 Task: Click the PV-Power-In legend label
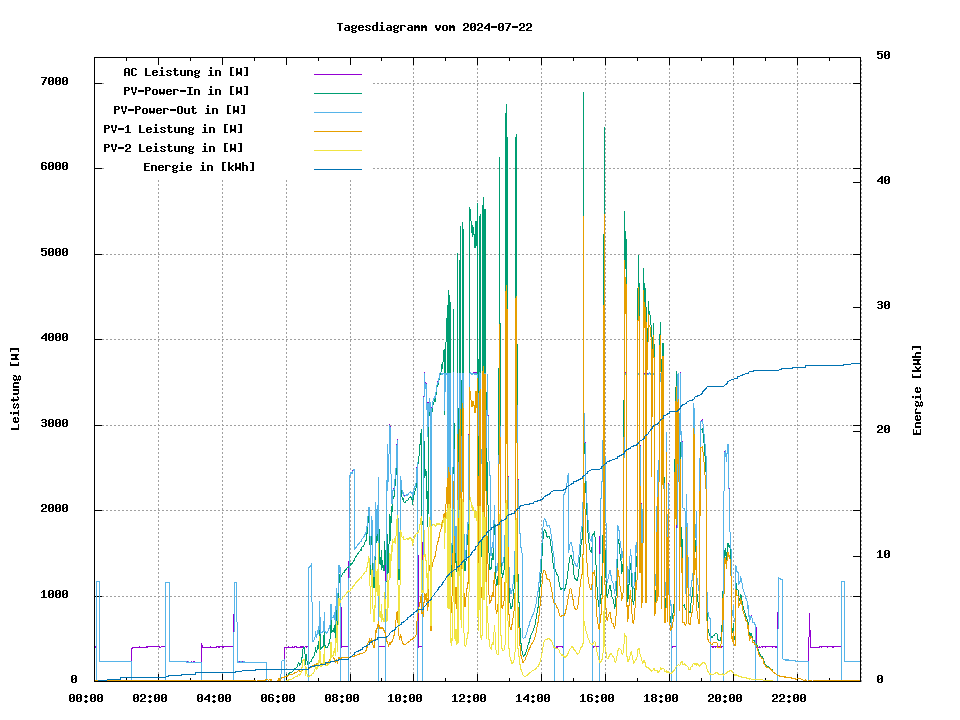(x=193, y=91)
